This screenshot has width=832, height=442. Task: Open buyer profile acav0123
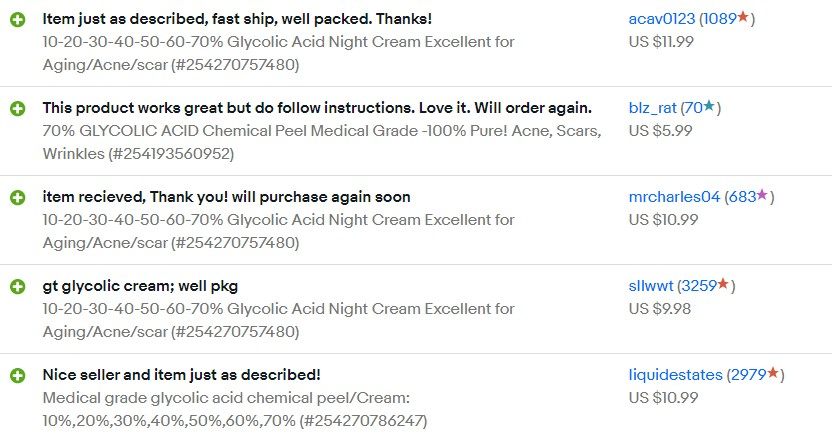[662, 19]
